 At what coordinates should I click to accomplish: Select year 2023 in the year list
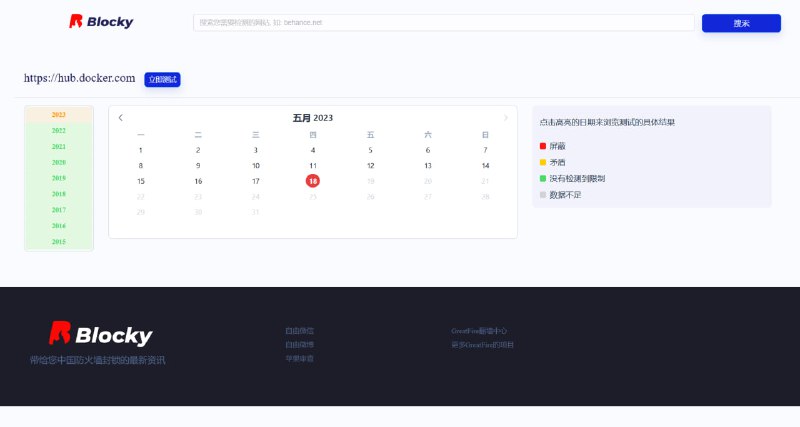point(59,115)
